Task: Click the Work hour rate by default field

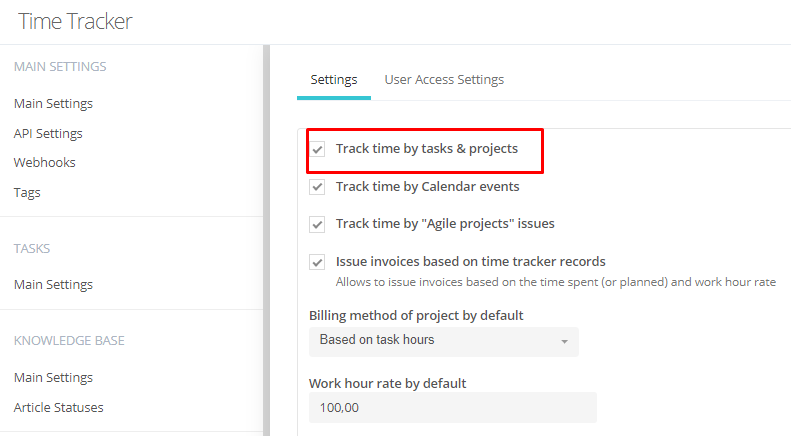Action: pyautogui.click(x=453, y=407)
